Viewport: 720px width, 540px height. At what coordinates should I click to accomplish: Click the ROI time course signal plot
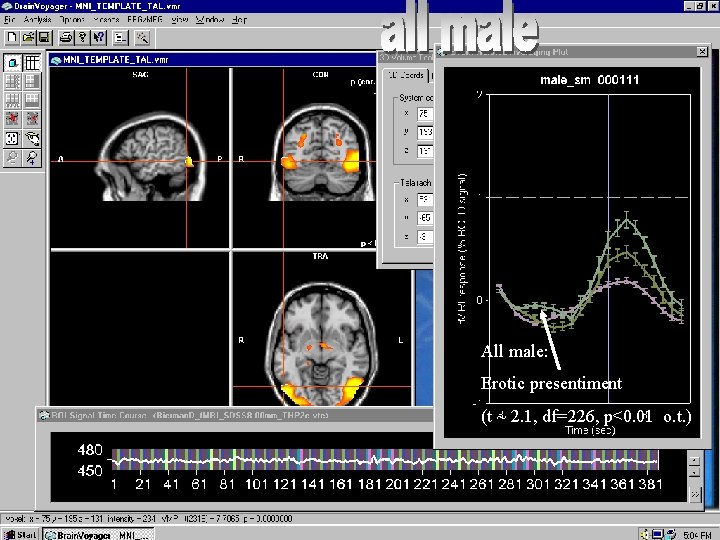(x=385, y=460)
